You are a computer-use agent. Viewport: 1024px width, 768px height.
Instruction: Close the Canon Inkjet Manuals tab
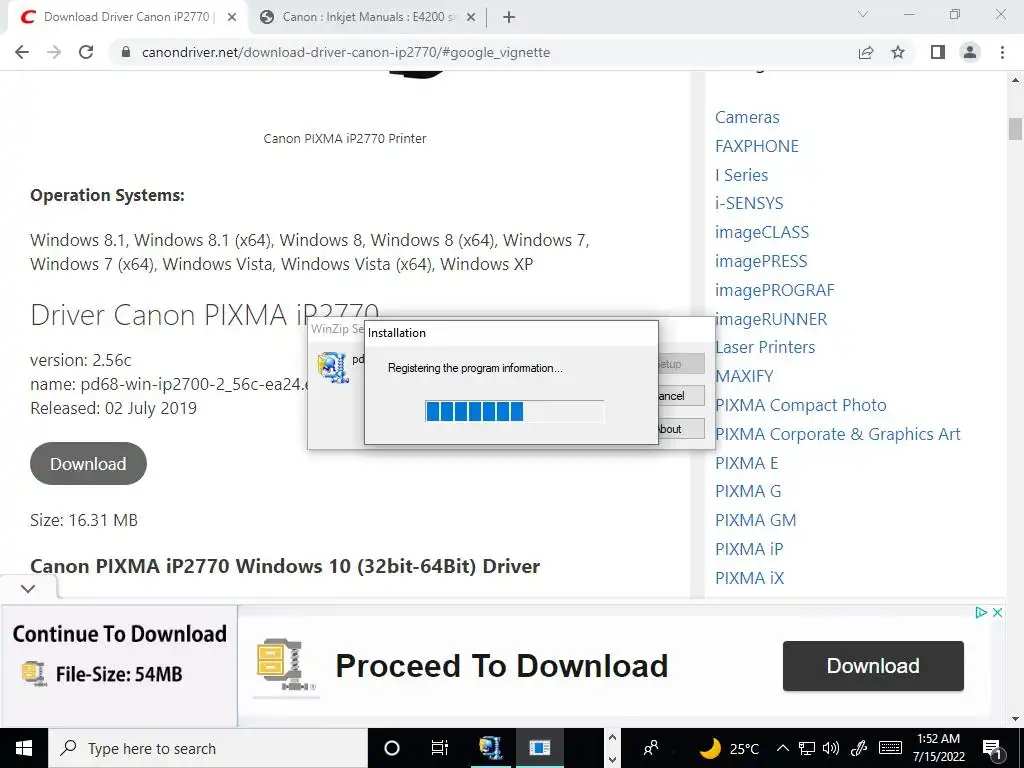(471, 17)
